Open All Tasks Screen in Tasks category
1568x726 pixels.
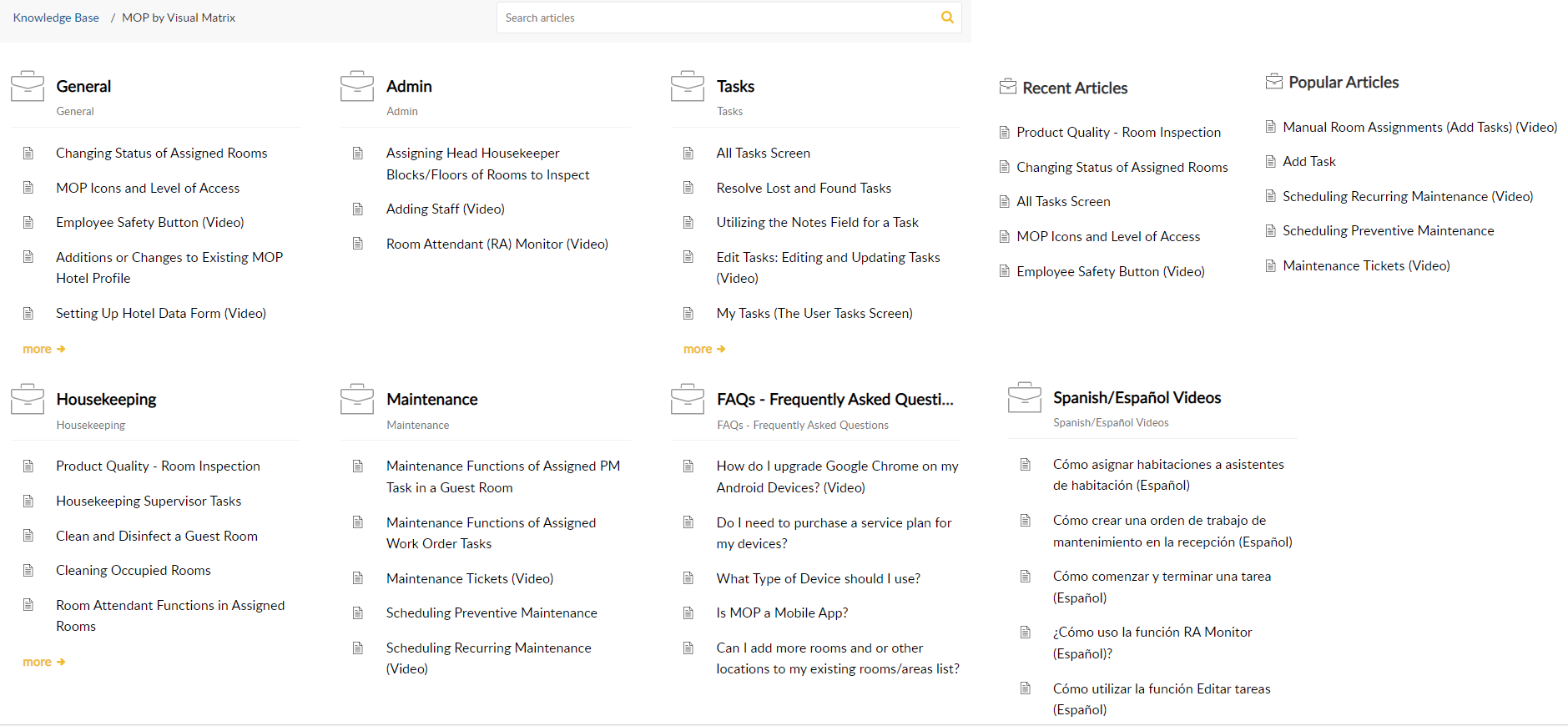coord(764,153)
